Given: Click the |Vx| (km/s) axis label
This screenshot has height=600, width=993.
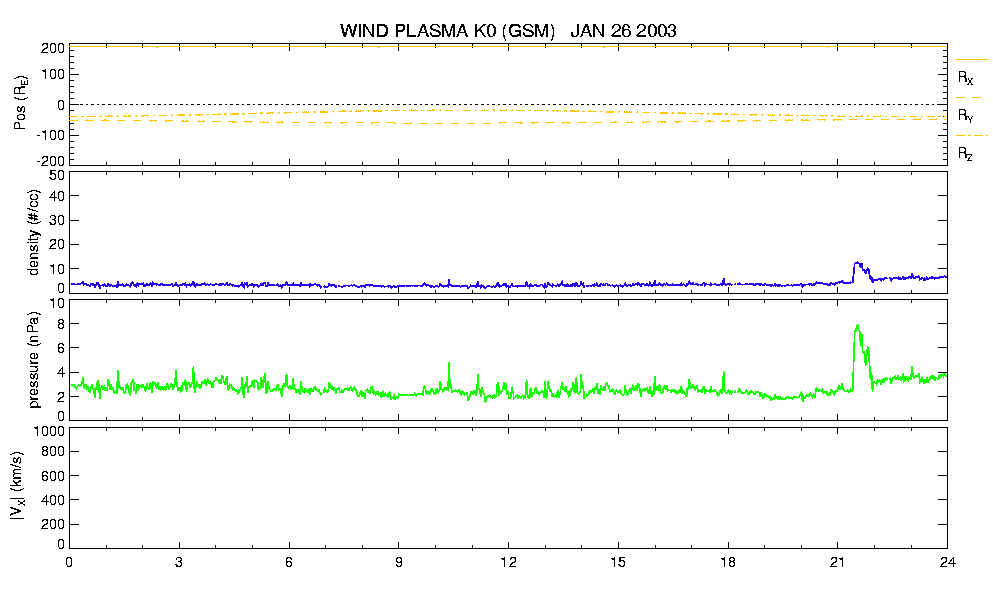Looking at the screenshot, I should tap(17, 487).
